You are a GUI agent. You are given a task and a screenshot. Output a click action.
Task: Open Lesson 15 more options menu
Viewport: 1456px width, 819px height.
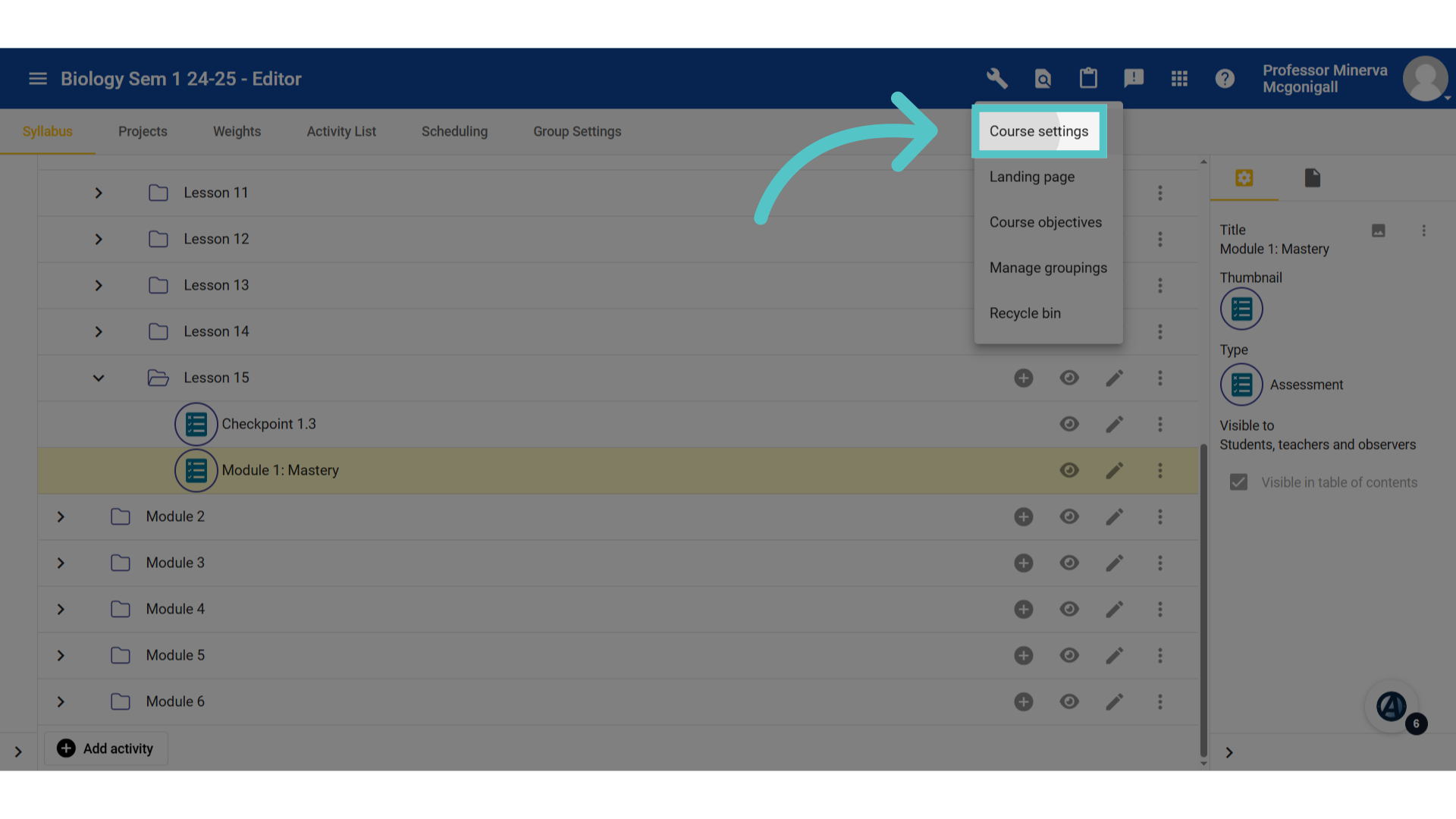coord(1159,378)
